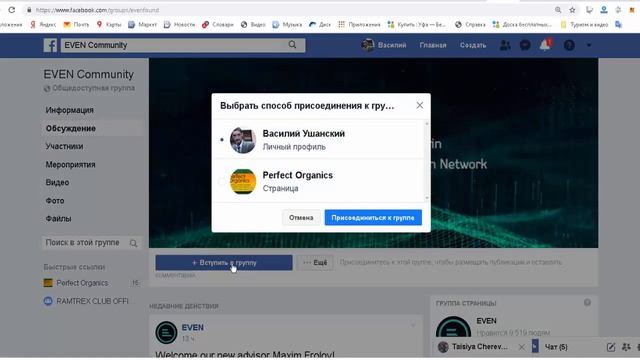Image resolution: width=640 pixels, height=360 pixels.
Task: Click the Facebook logo icon
Action: 50,45
